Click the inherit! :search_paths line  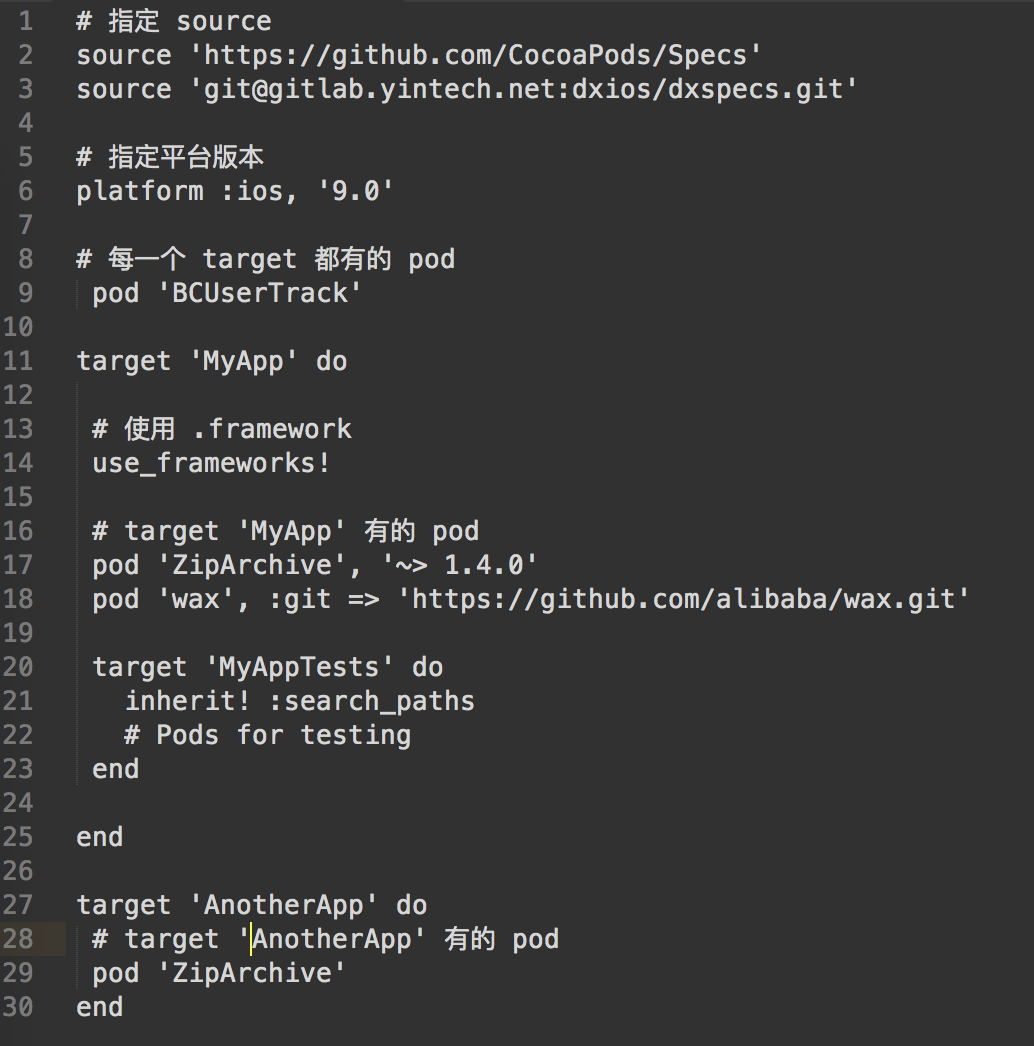tap(299, 701)
